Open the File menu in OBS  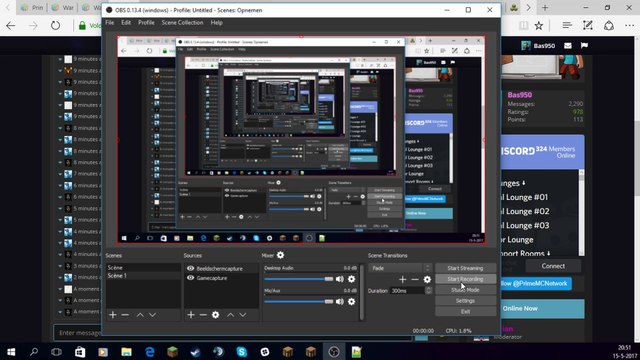(110, 22)
